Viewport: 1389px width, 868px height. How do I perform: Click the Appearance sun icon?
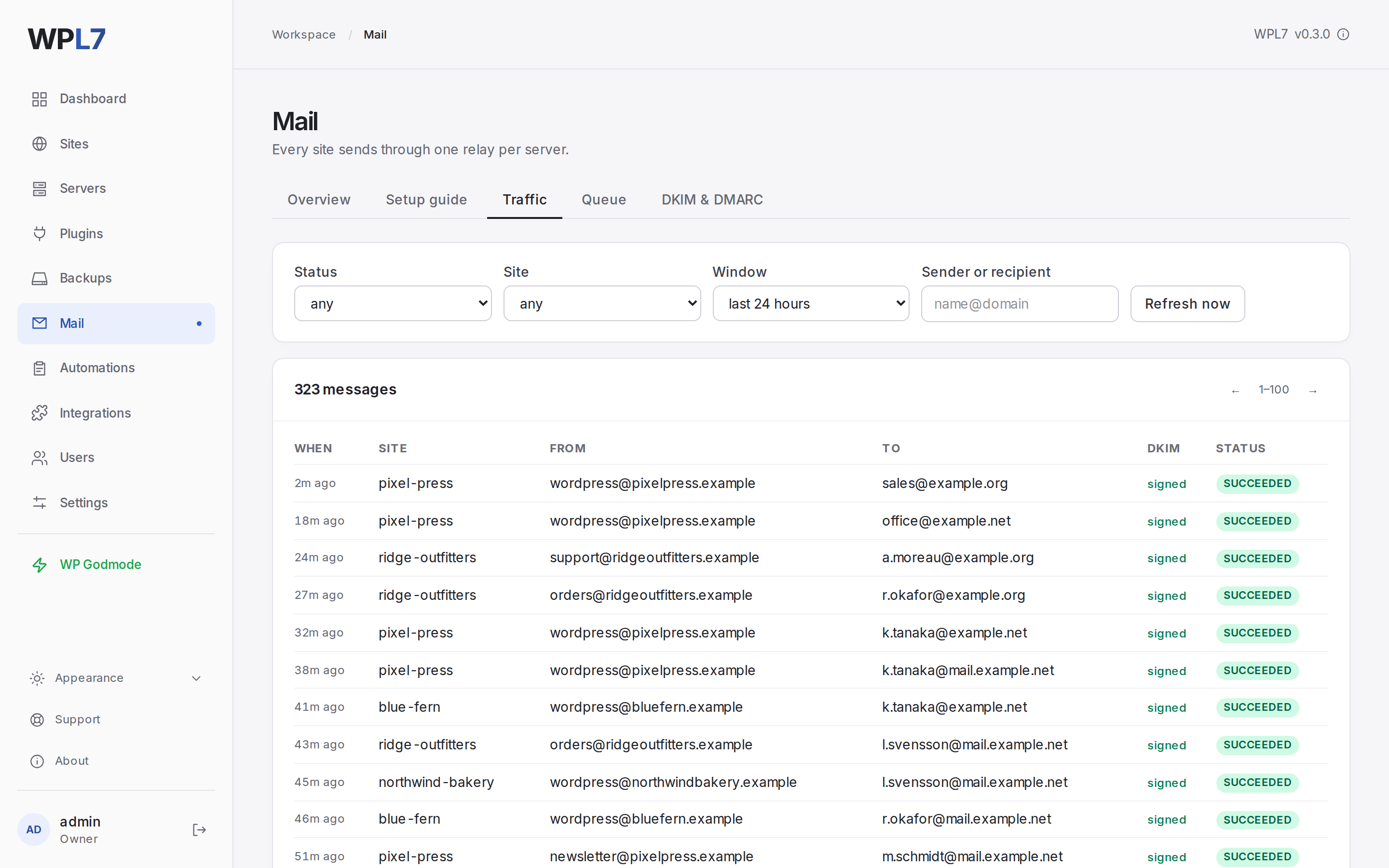click(x=37, y=678)
